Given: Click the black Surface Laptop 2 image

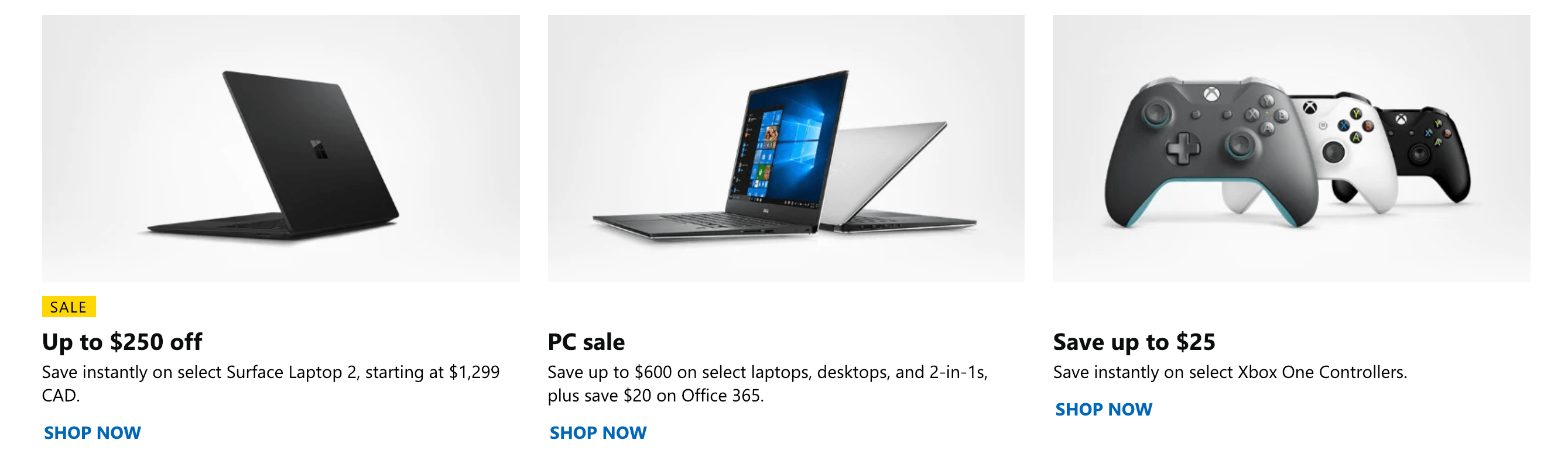Looking at the screenshot, I should (280, 149).
